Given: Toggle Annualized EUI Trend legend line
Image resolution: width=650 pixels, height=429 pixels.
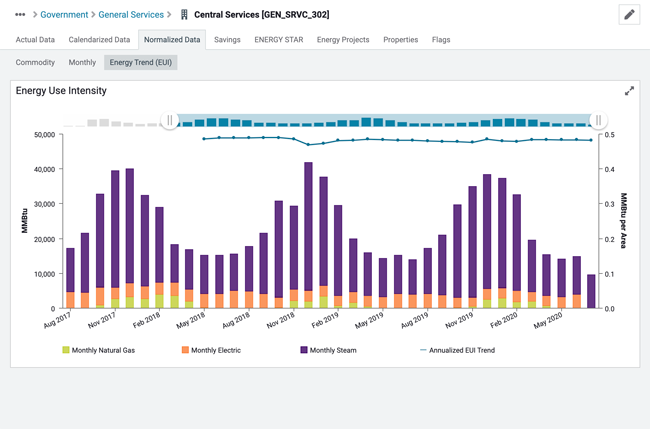Looking at the screenshot, I should tap(462, 350).
